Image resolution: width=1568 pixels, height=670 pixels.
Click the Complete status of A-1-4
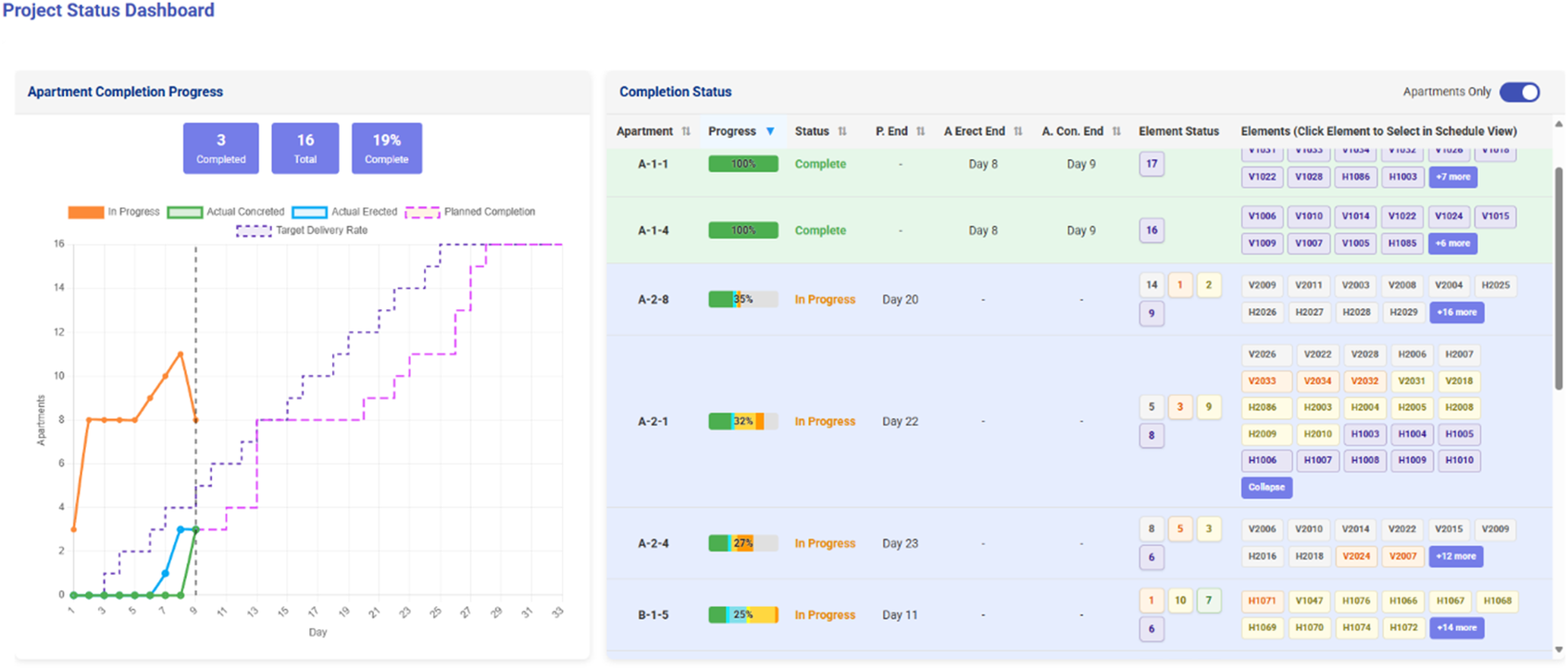pyautogui.click(x=820, y=230)
